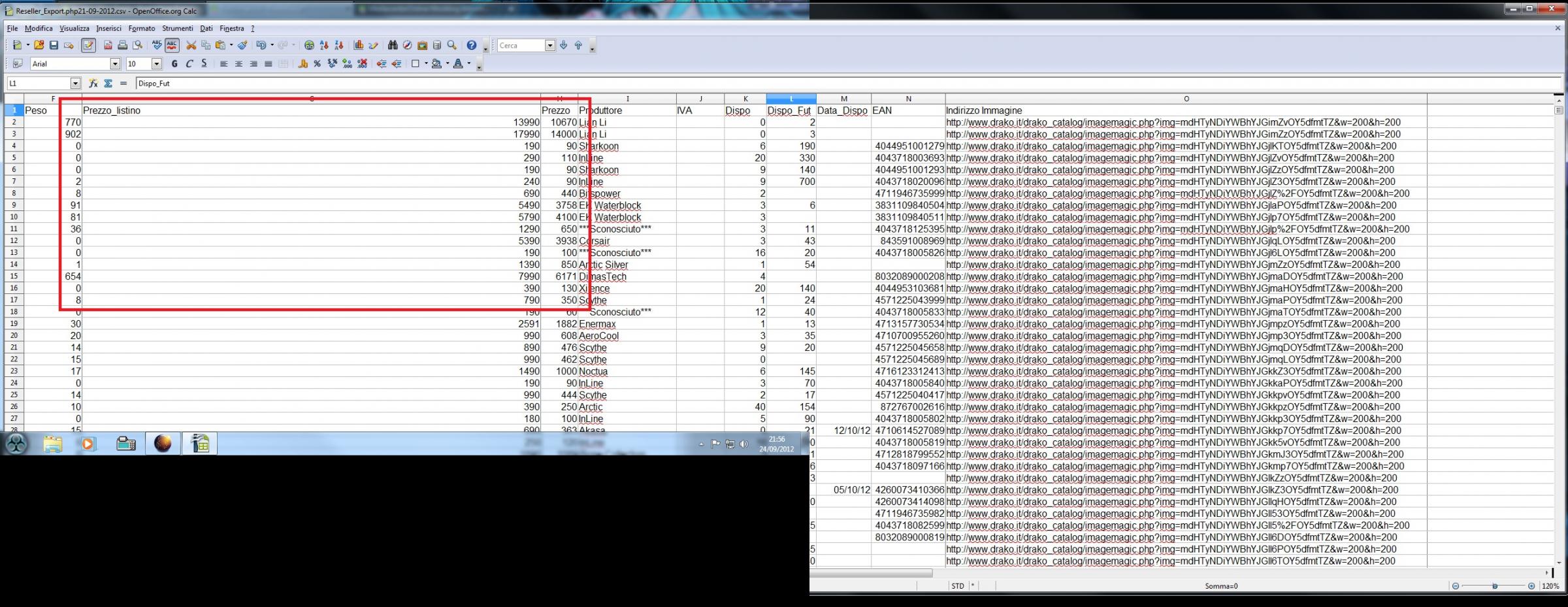Open Find & Replace binoculars
The height and width of the screenshot is (607, 1568).
point(393,45)
